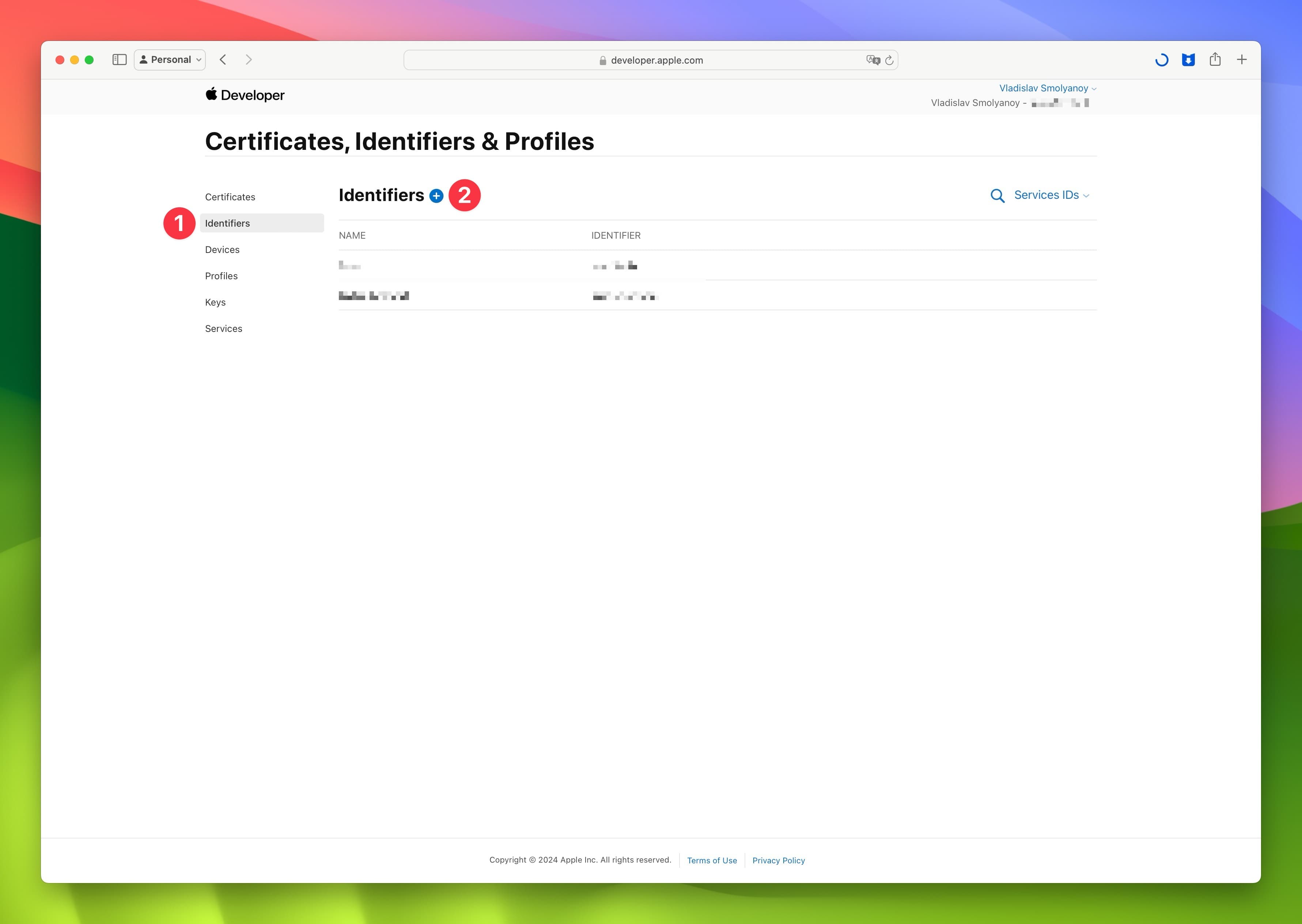Select Services in the sidebar

224,329
